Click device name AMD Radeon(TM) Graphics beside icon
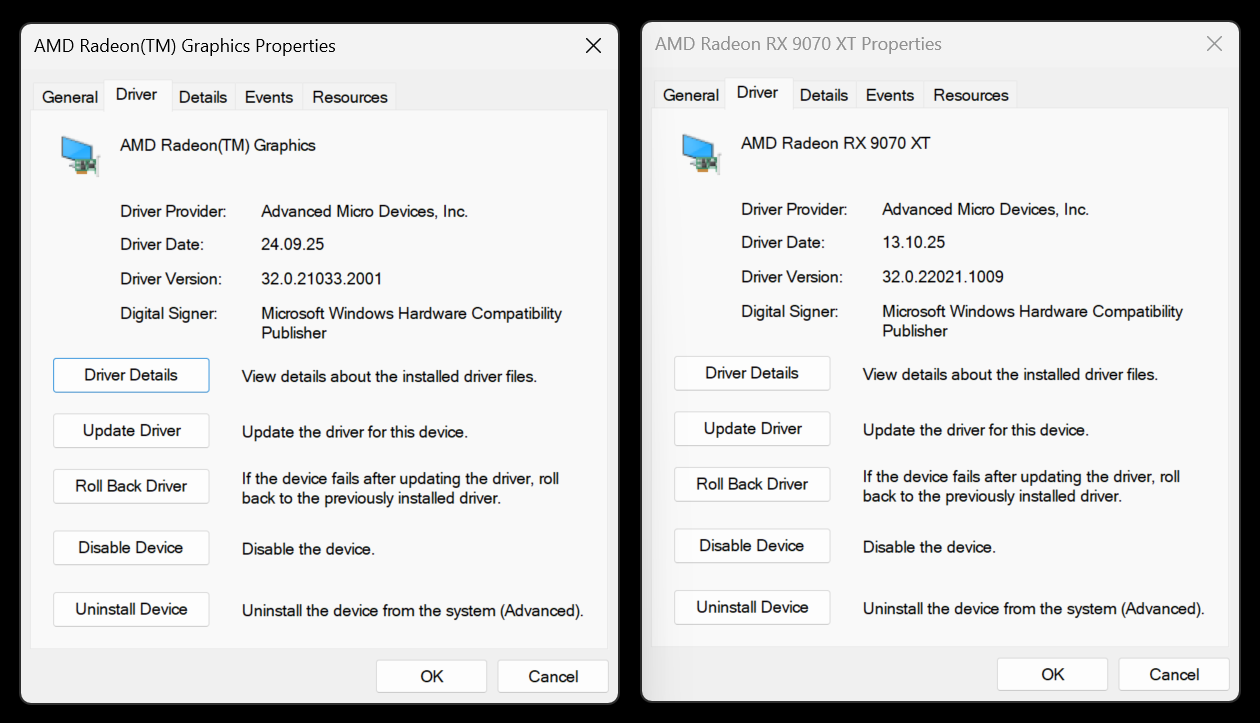Viewport: 1260px width, 723px height. (x=218, y=145)
